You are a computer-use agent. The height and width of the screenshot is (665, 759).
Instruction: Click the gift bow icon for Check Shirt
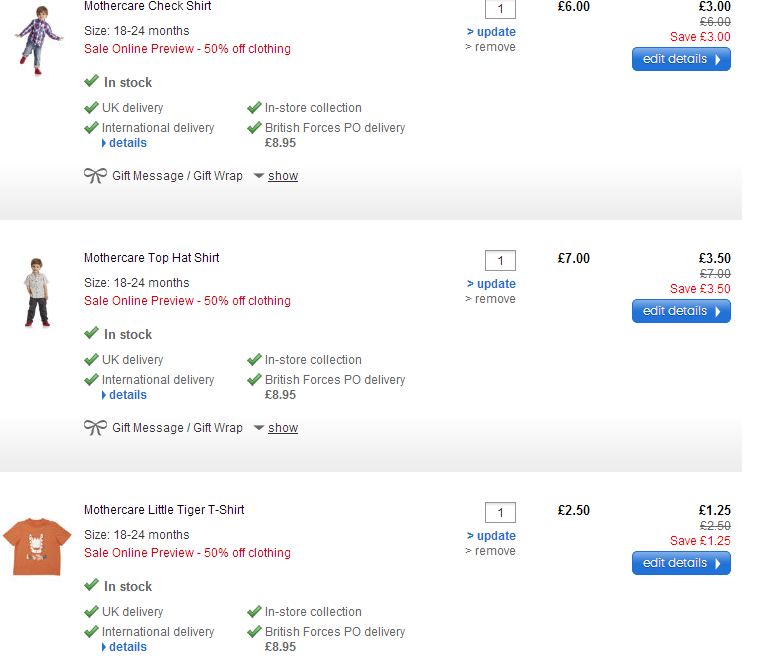pos(95,176)
